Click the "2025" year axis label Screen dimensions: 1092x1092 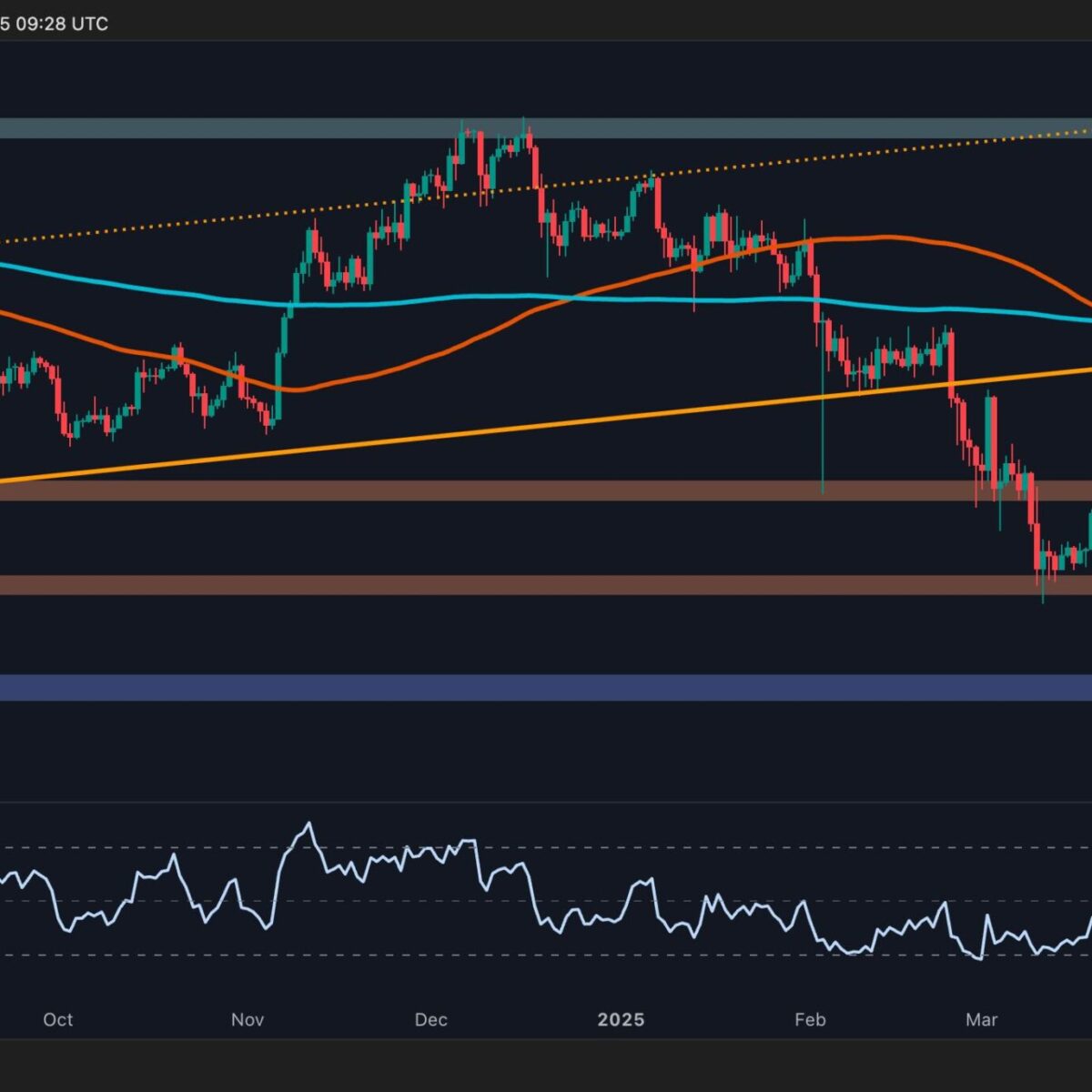point(621,1019)
